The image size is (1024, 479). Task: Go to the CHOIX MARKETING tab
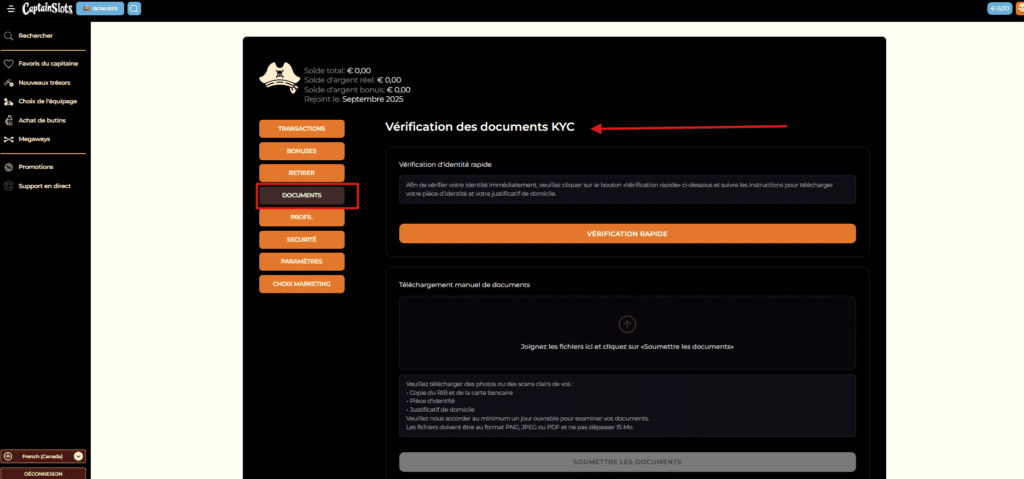[x=302, y=284]
